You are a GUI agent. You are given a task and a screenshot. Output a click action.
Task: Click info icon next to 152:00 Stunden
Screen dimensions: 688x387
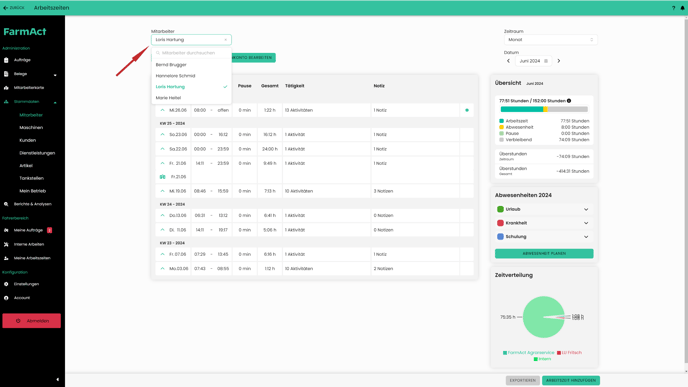(569, 101)
